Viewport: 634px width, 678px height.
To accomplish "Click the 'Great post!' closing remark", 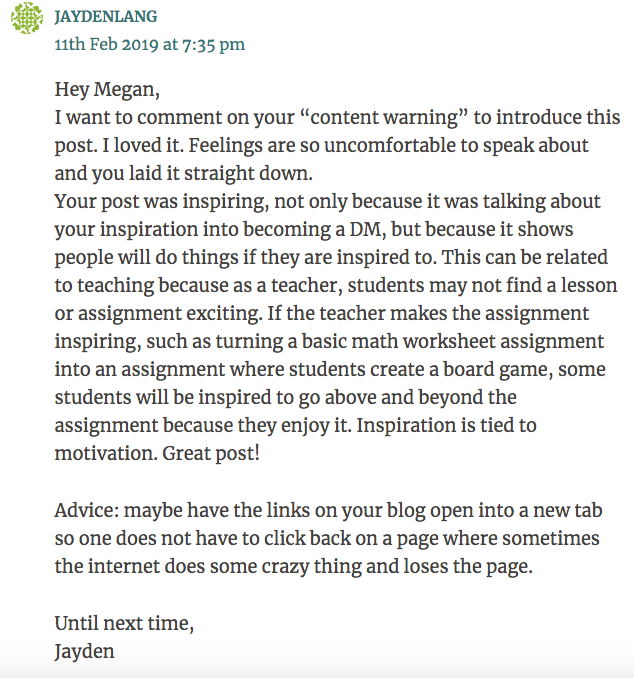I will pos(211,454).
